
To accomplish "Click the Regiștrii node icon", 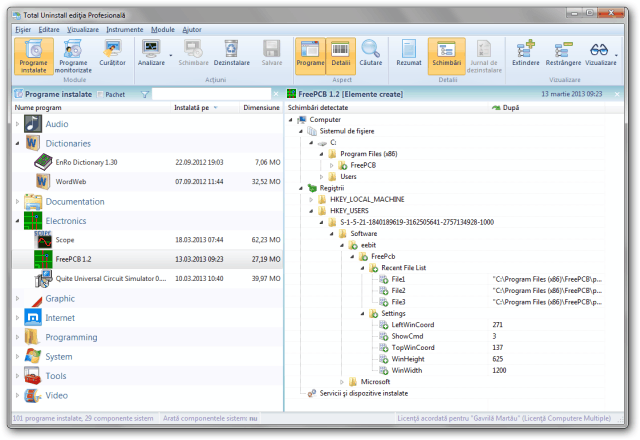I will coord(312,188).
